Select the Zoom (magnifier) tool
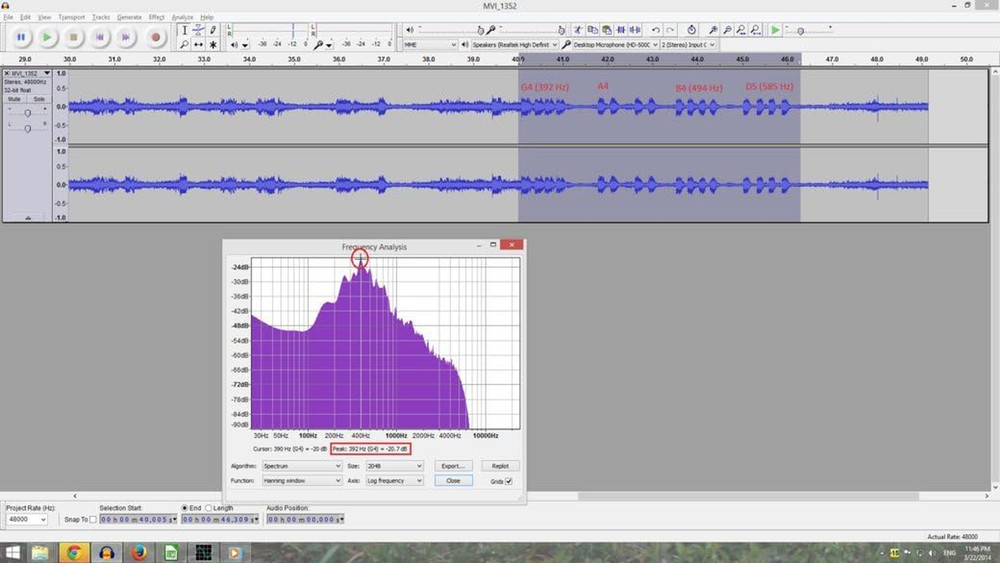1000x563 pixels. [x=184, y=45]
